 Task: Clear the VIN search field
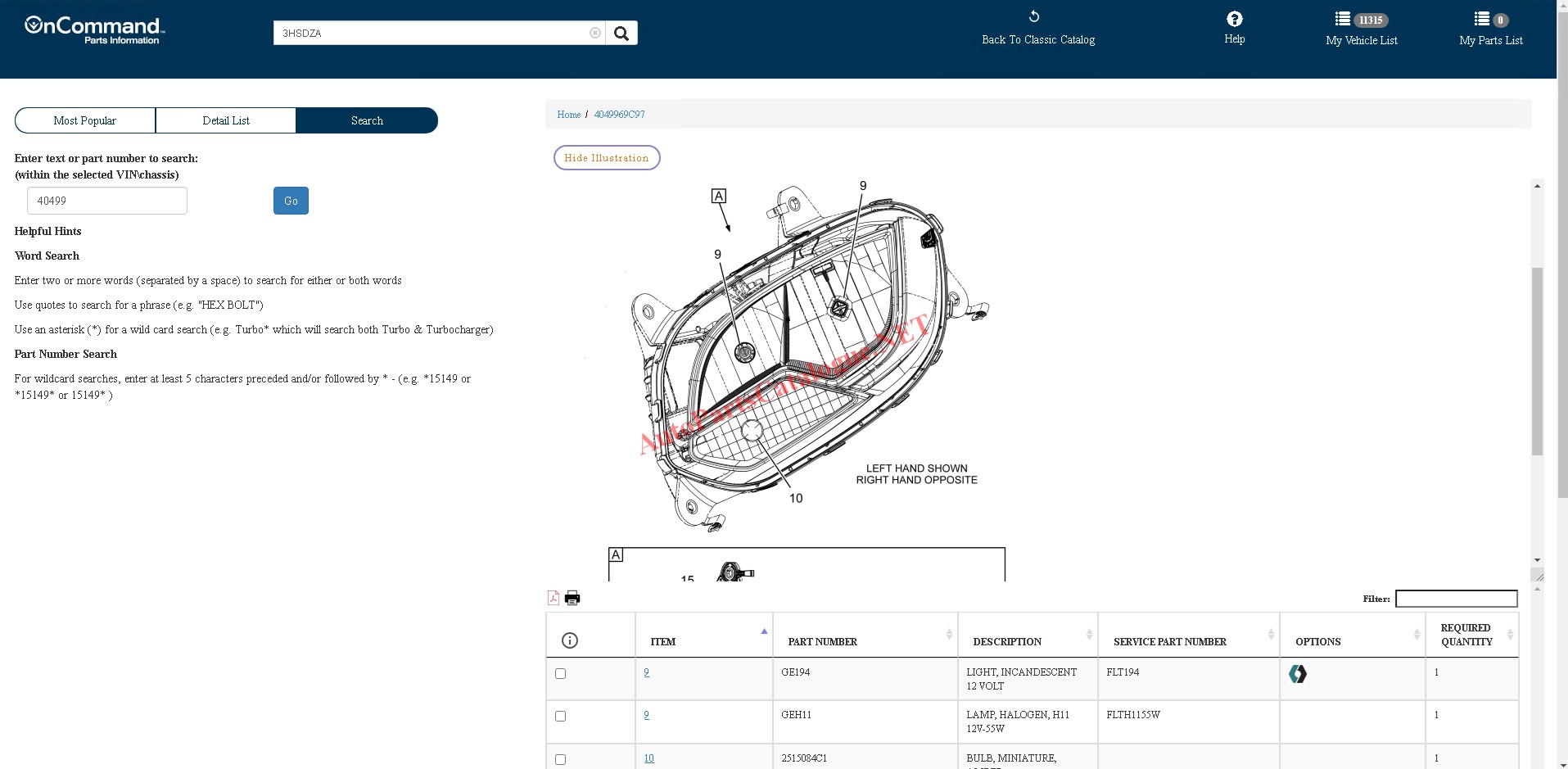click(594, 34)
